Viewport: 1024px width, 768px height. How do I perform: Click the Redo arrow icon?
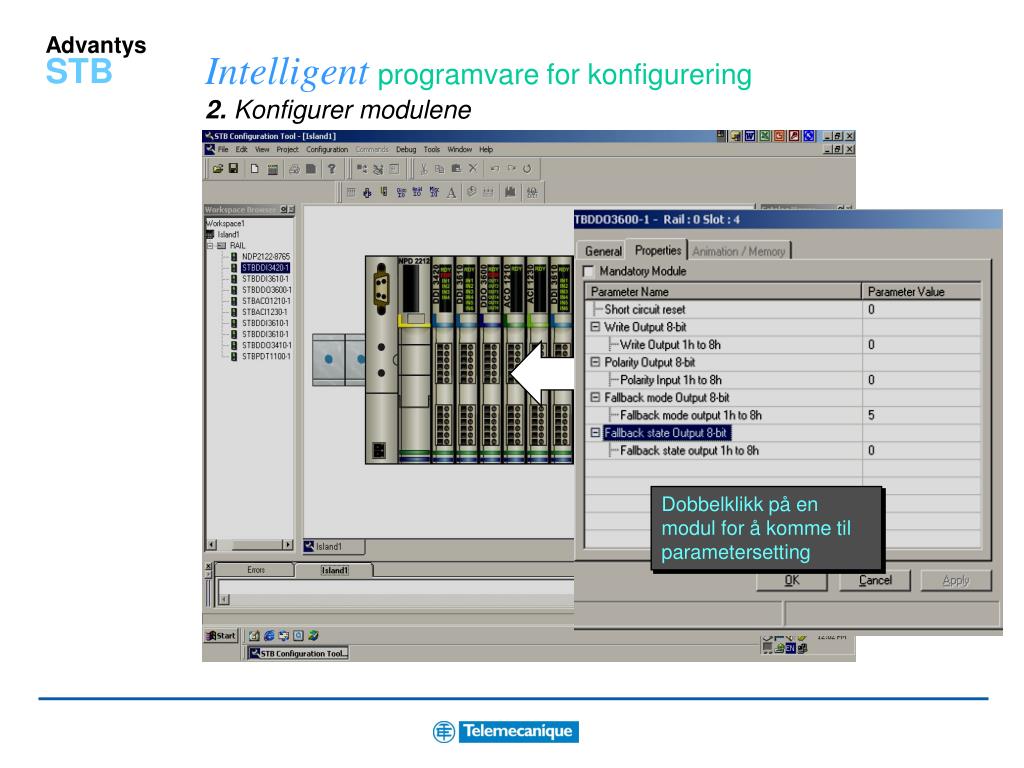tap(511, 168)
